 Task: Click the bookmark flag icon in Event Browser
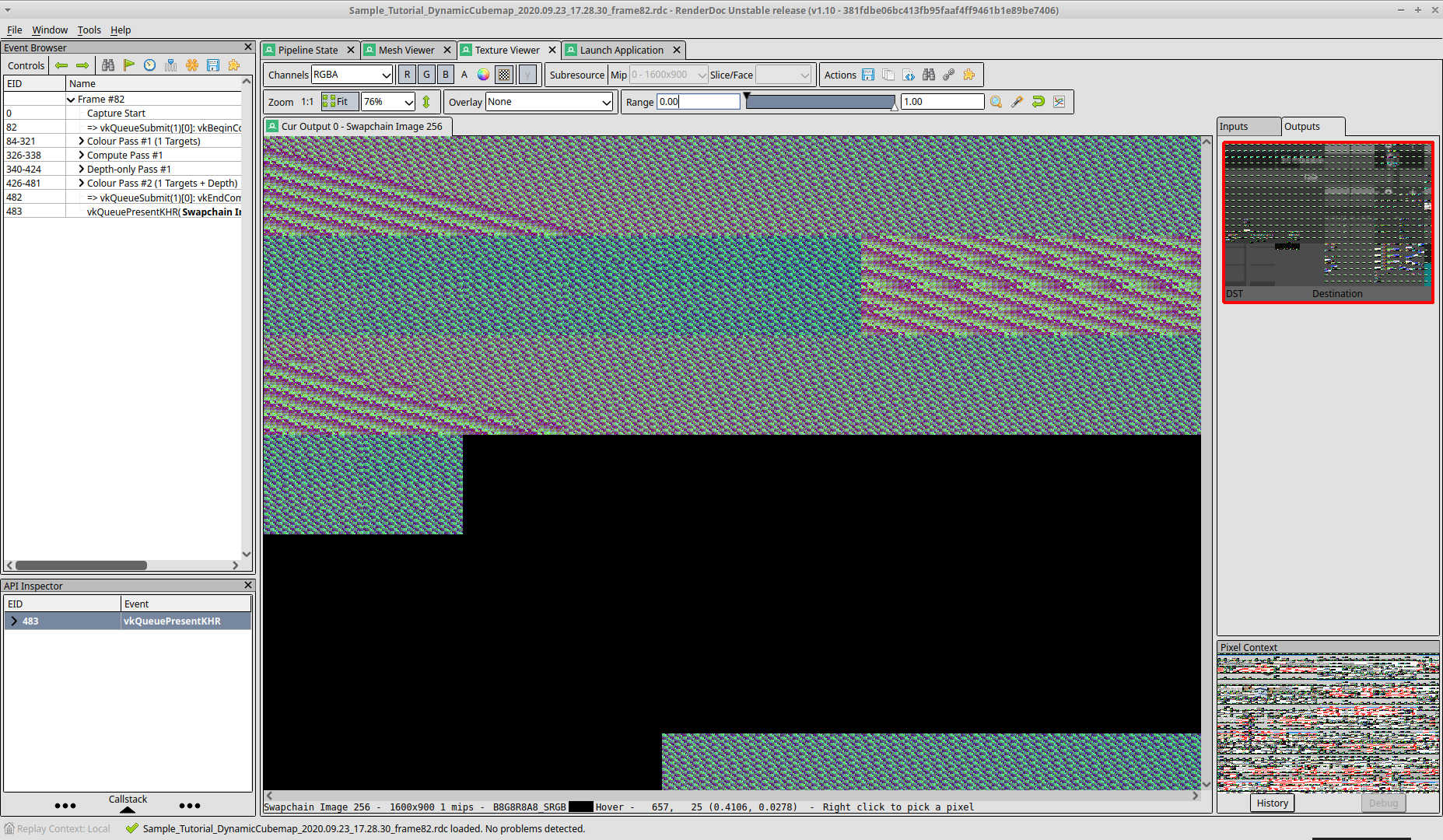[129, 65]
